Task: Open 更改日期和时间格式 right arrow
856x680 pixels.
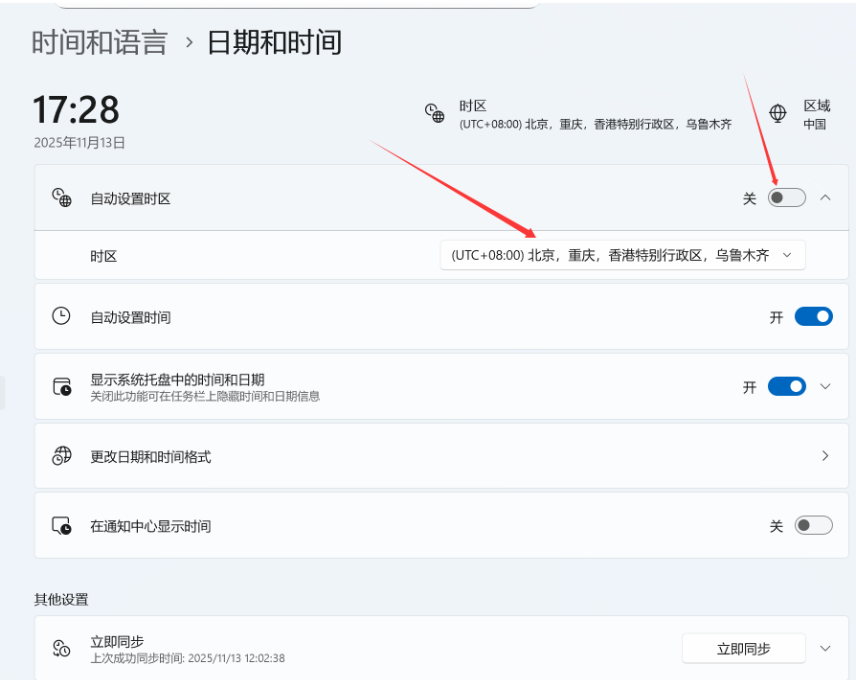Action: coord(825,456)
